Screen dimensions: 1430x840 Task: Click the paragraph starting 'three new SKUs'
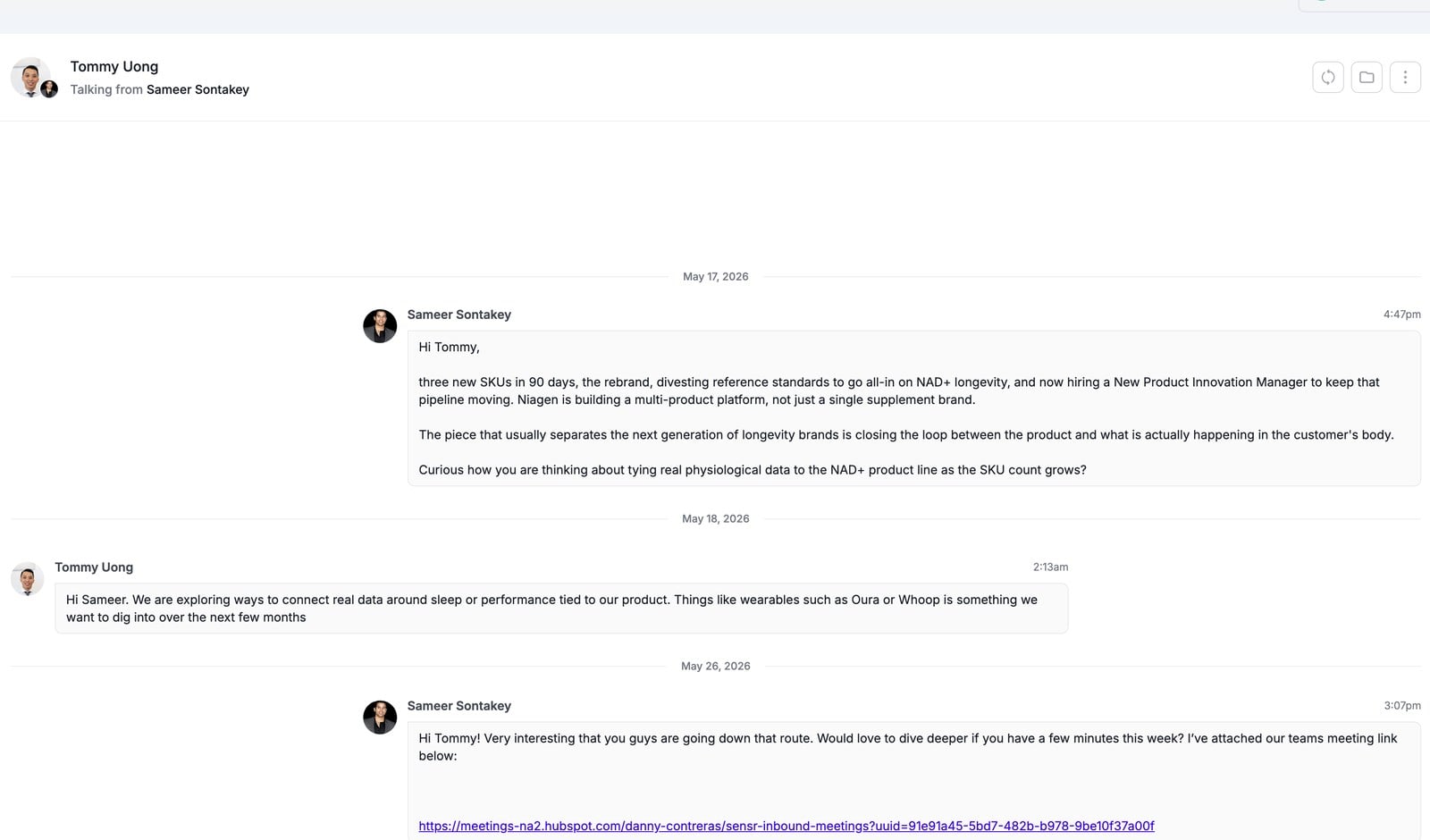coord(899,391)
